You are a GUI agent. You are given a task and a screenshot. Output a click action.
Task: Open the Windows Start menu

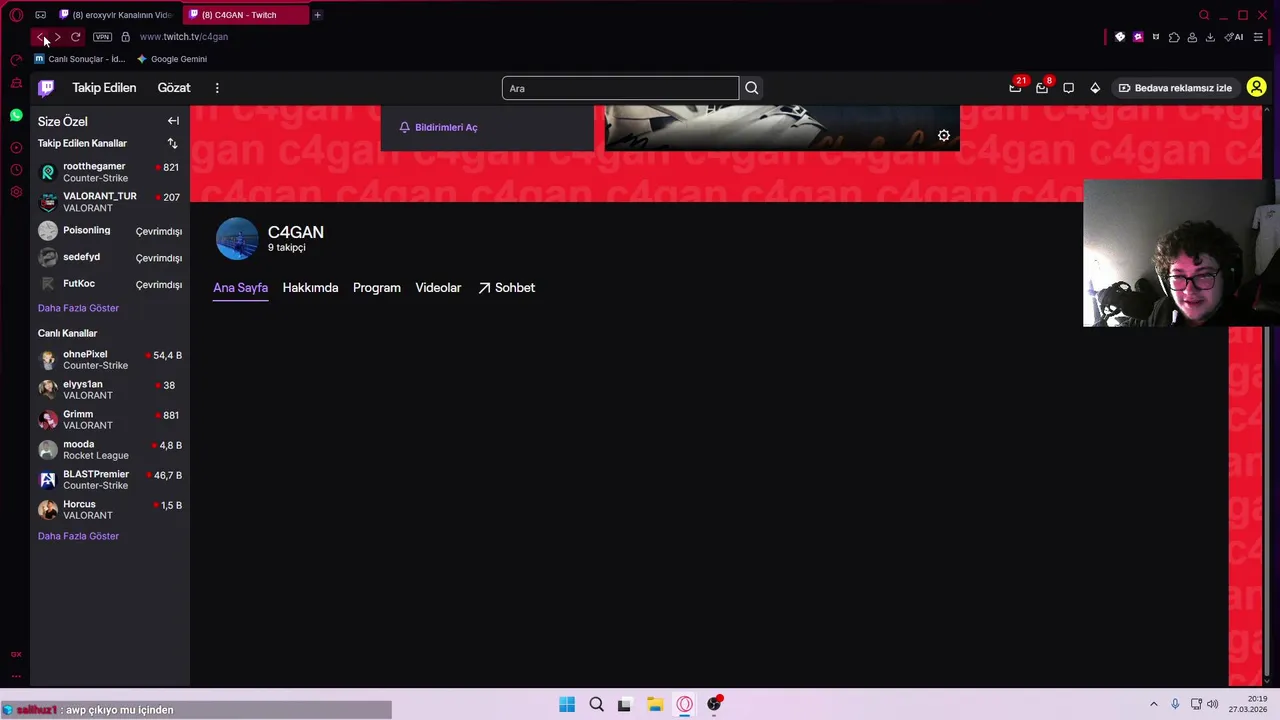pos(567,705)
